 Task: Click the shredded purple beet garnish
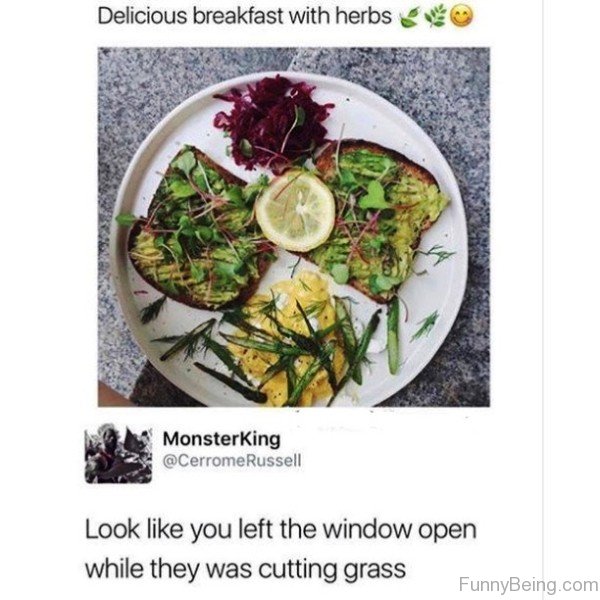[272, 121]
